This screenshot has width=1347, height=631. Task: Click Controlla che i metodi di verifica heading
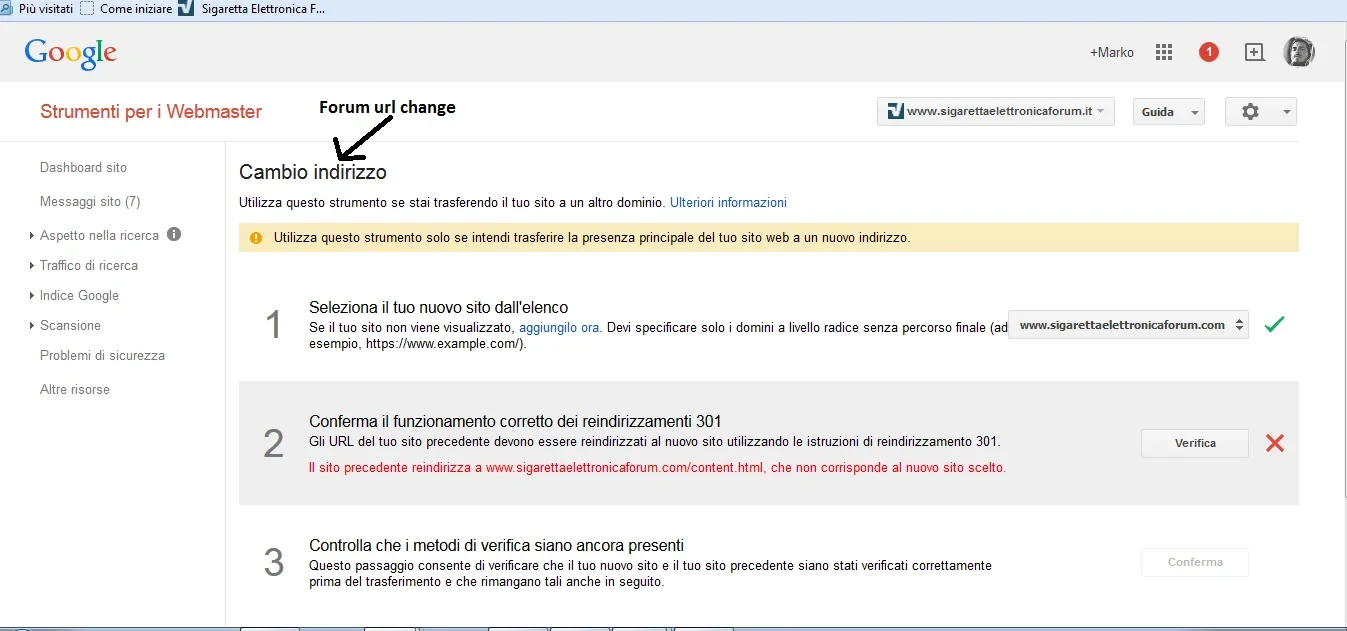pos(496,546)
